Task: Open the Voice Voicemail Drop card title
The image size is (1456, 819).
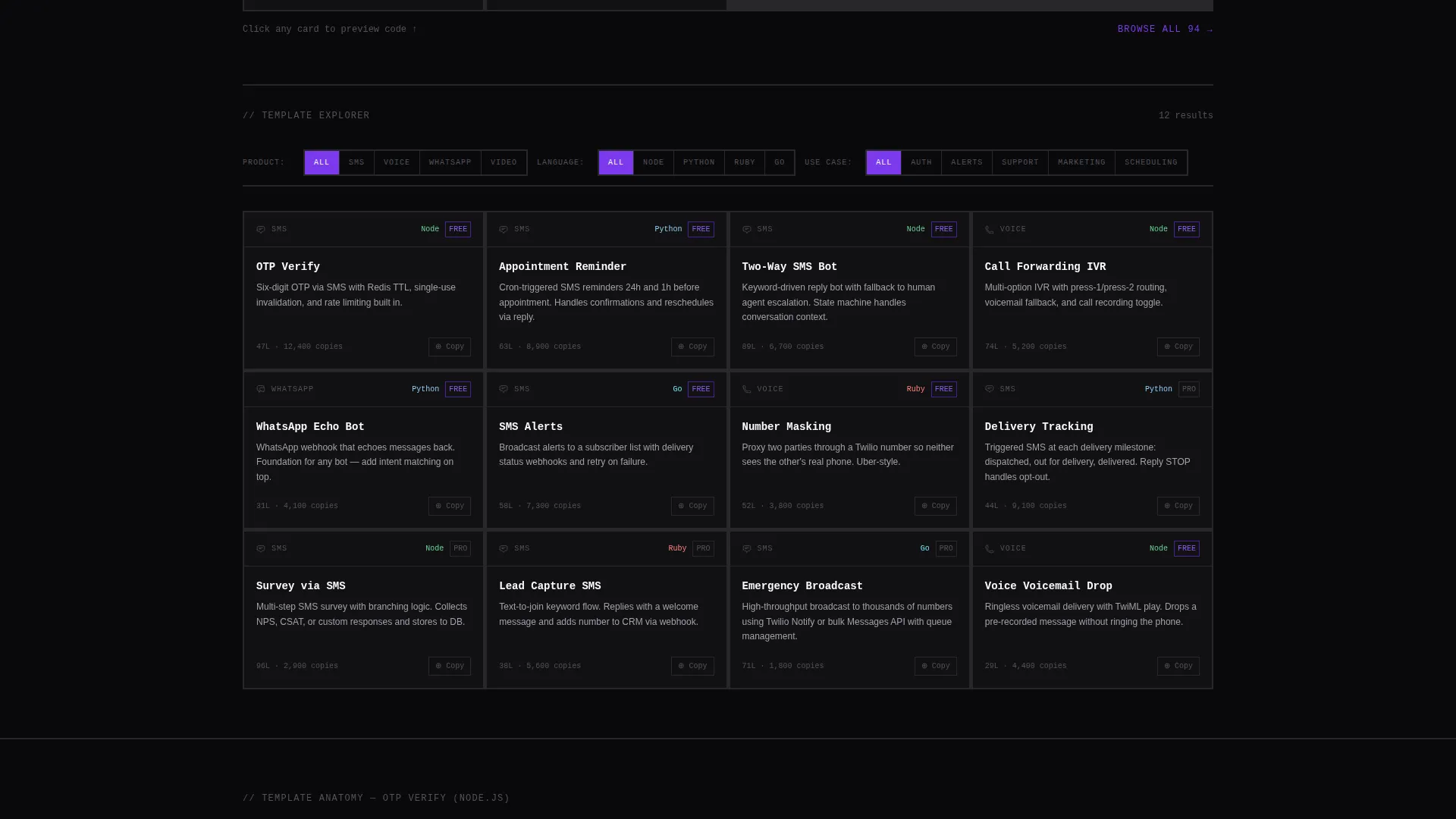Action: (1049, 586)
